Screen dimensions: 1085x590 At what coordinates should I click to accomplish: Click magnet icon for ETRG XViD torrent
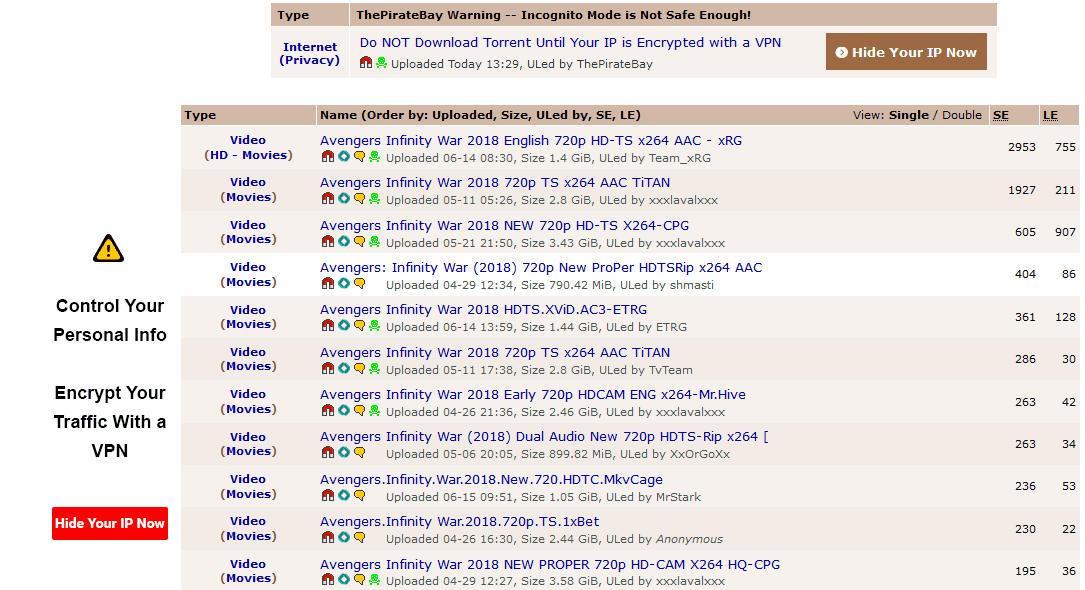(328, 326)
